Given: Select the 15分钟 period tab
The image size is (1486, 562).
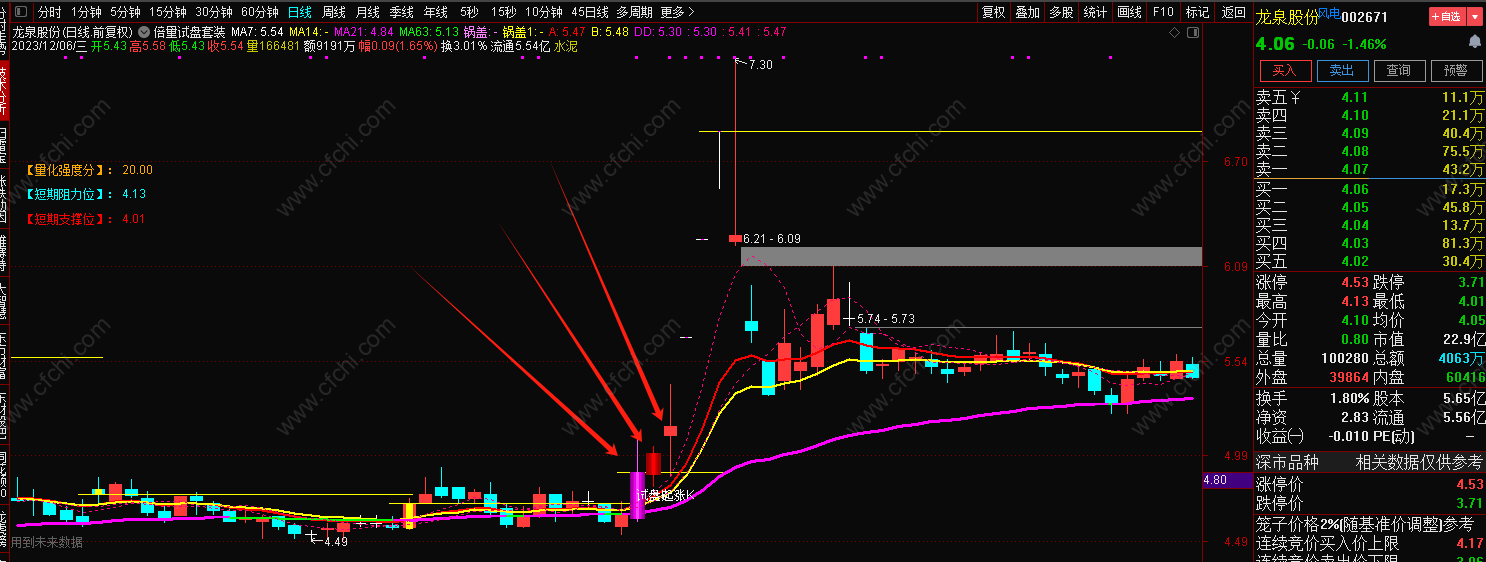Looking at the screenshot, I should (168, 12).
